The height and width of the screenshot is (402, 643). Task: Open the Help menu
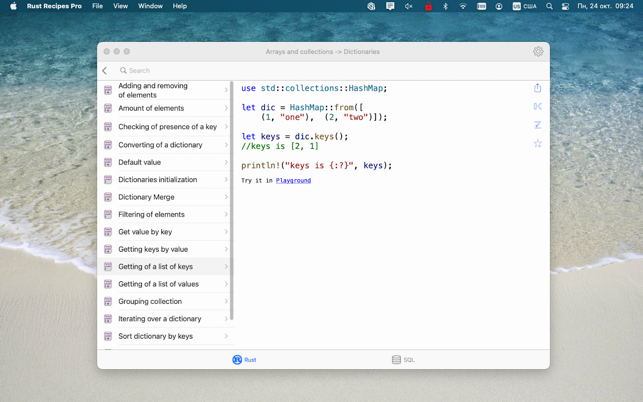point(180,6)
